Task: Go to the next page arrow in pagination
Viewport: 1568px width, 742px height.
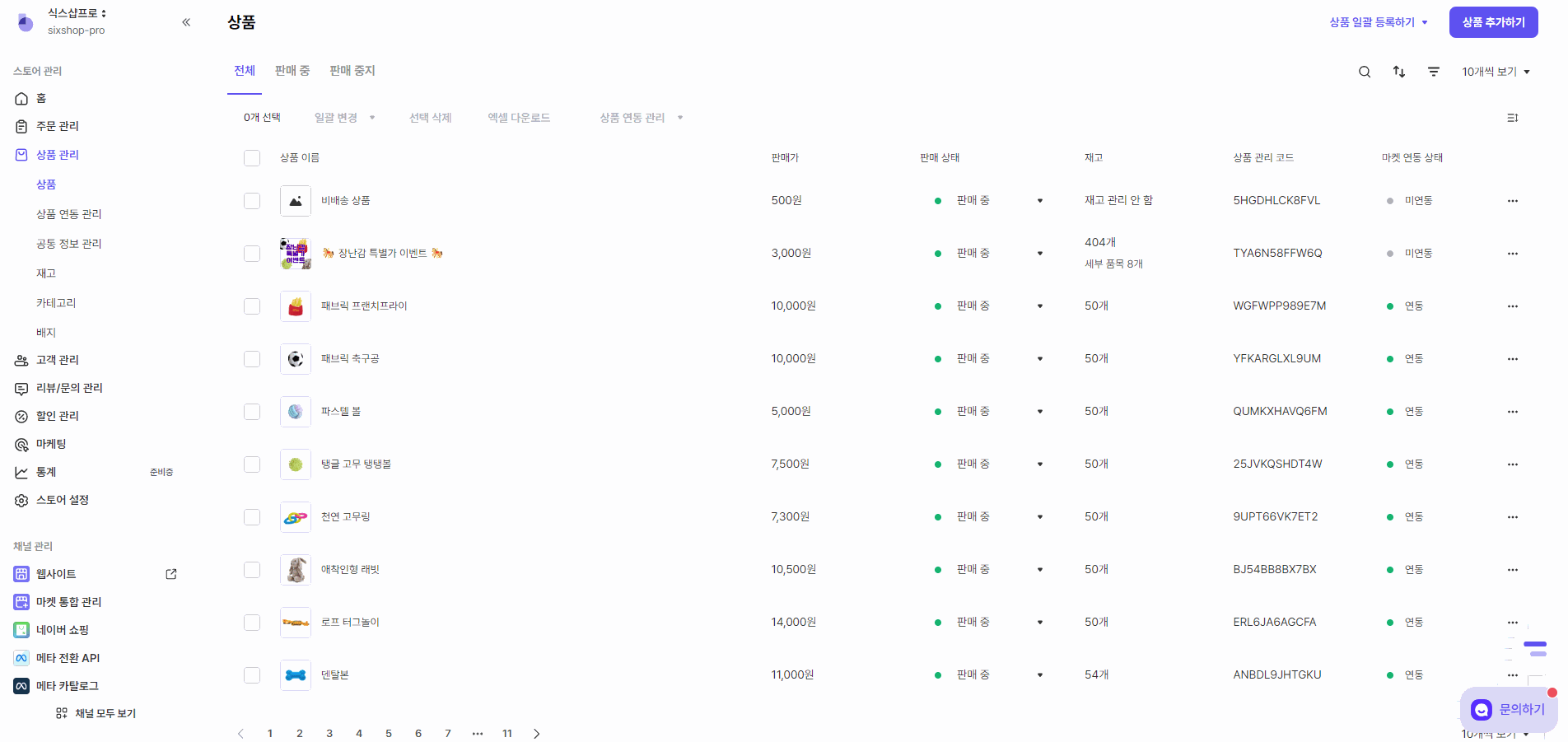Action: click(x=537, y=734)
